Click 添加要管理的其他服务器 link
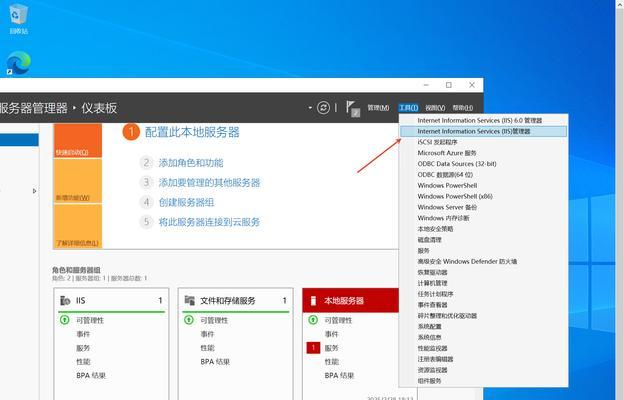 click(209, 183)
